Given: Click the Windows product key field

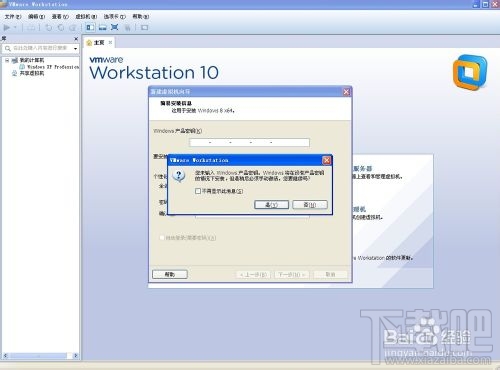Looking at the screenshot, I should (x=249, y=143).
